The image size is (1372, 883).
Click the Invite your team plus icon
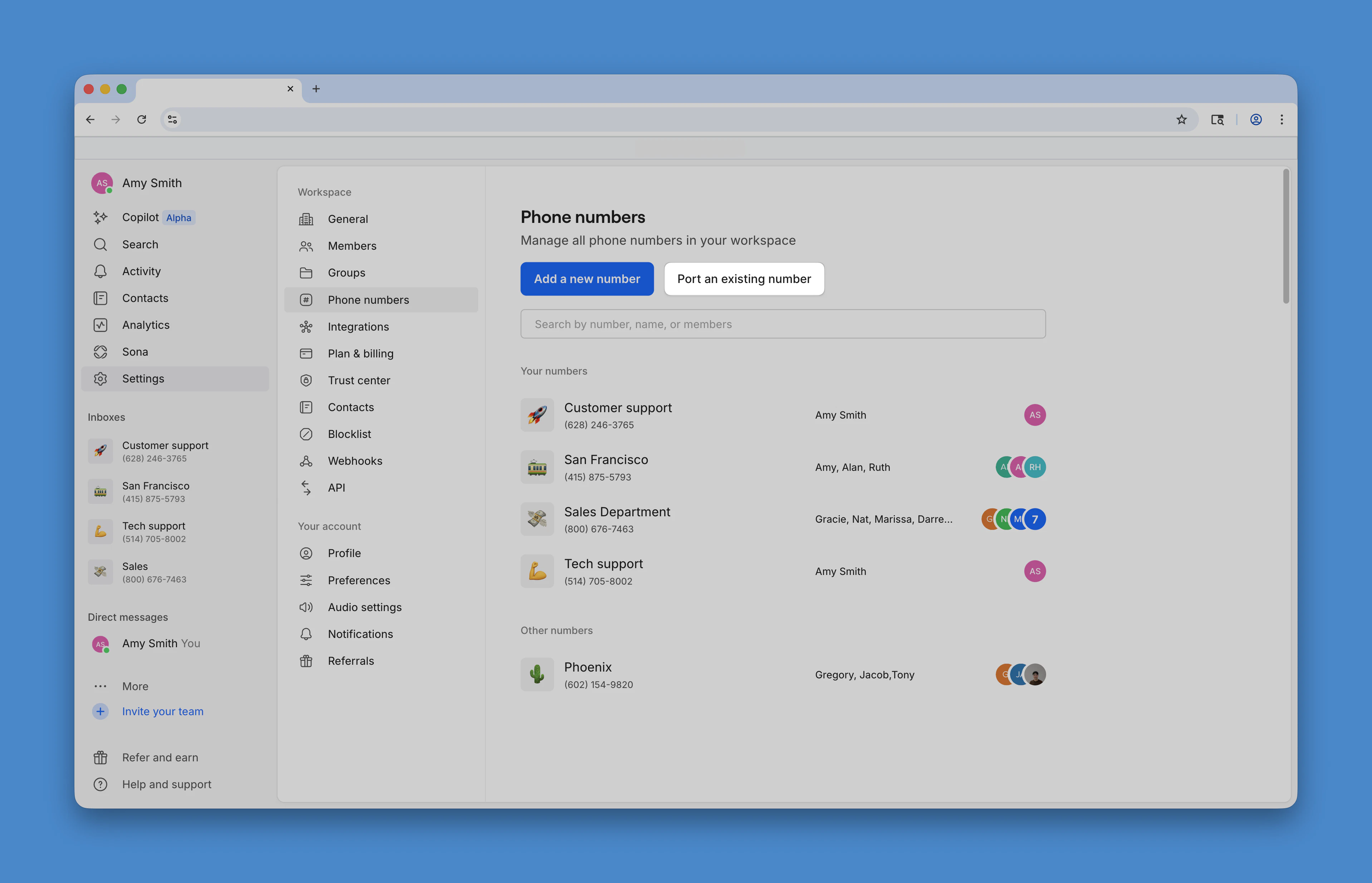click(x=100, y=712)
